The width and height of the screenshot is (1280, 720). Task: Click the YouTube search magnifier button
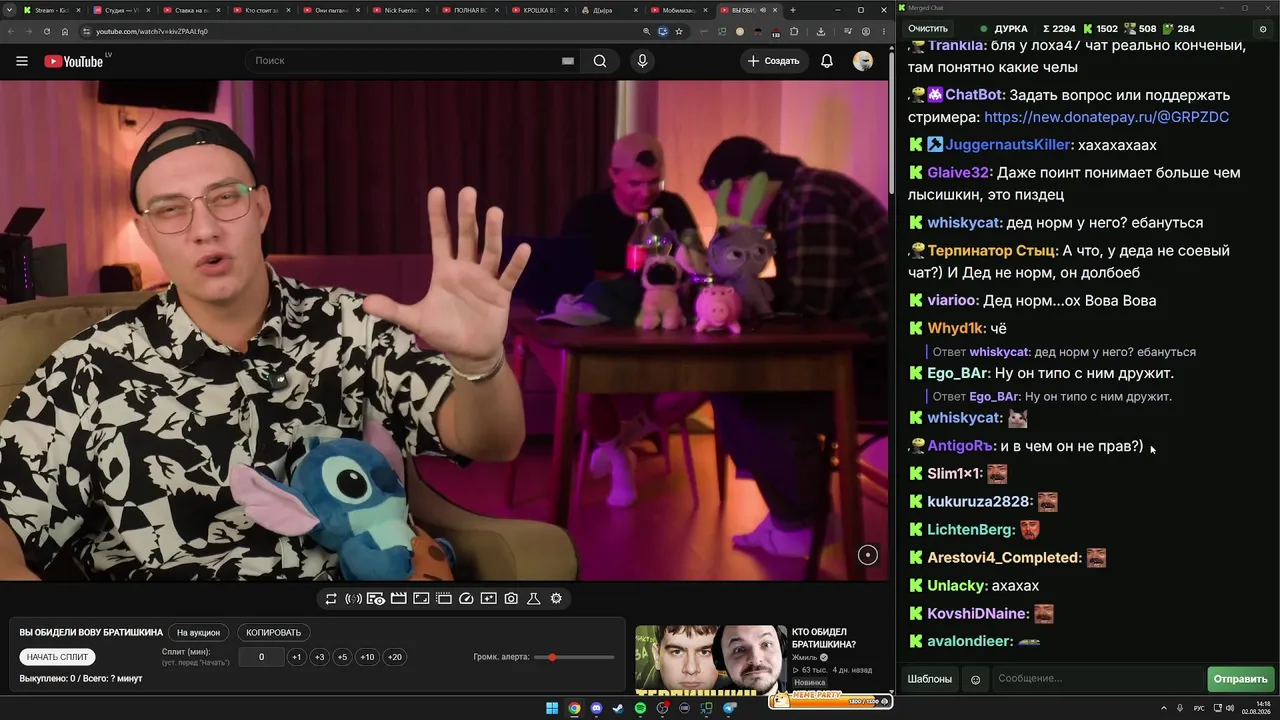pos(600,61)
